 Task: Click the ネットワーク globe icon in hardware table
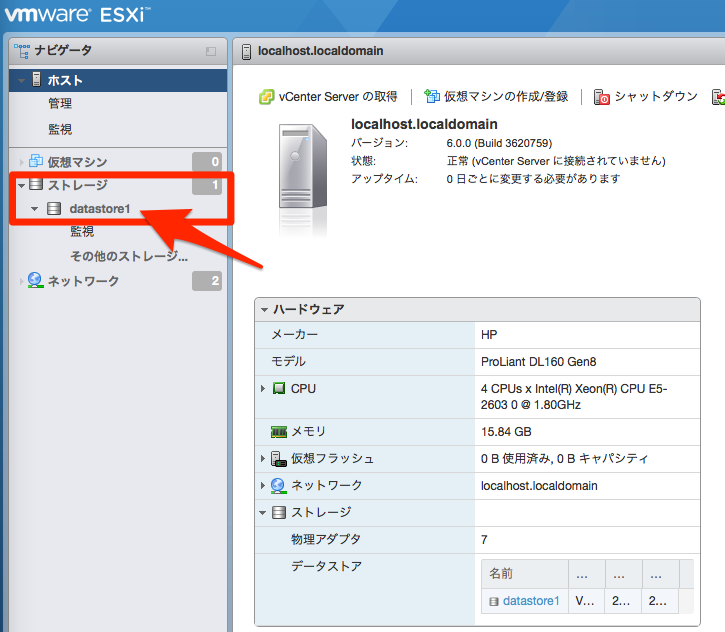coord(278,485)
